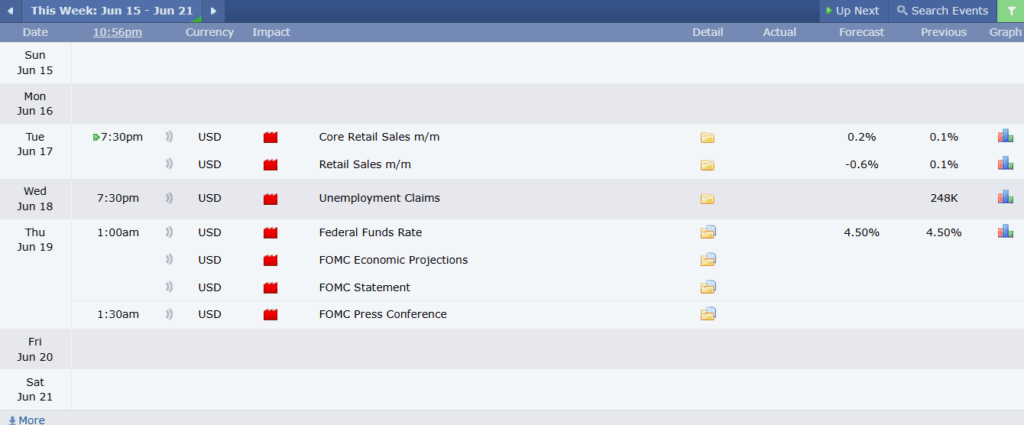
Task: Show graph for Unemployment Claims
Action: [x=1005, y=197]
